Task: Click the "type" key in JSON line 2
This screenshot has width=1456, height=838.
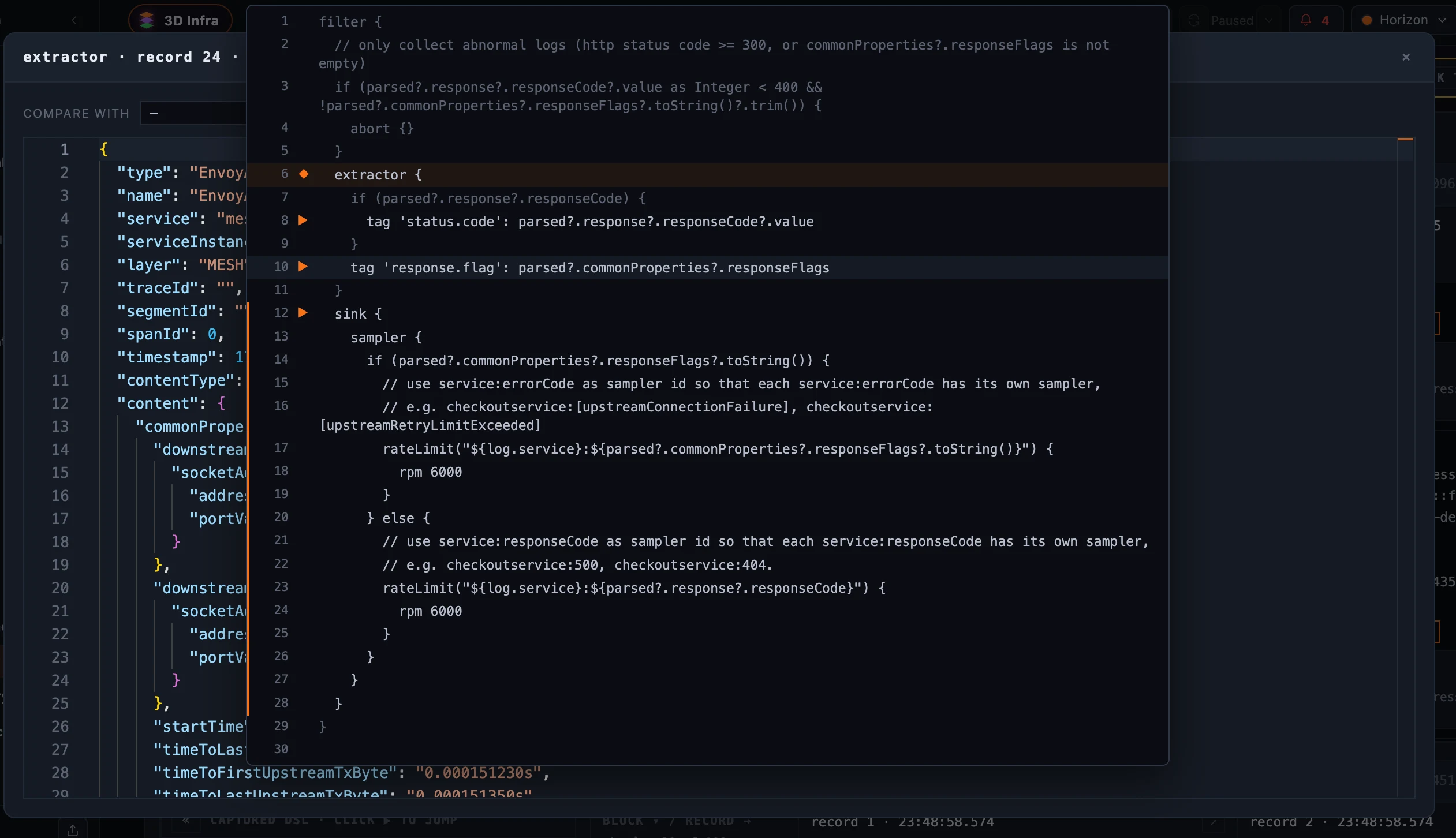Action: 144,173
